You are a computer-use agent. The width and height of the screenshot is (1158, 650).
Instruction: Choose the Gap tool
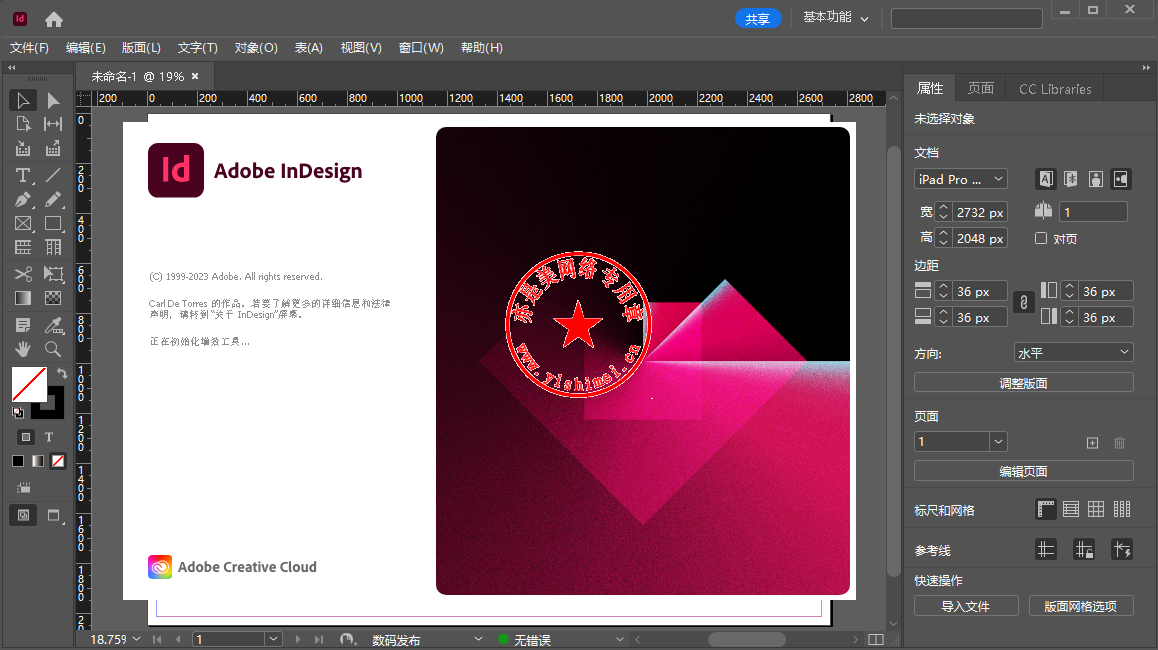coord(52,124)
